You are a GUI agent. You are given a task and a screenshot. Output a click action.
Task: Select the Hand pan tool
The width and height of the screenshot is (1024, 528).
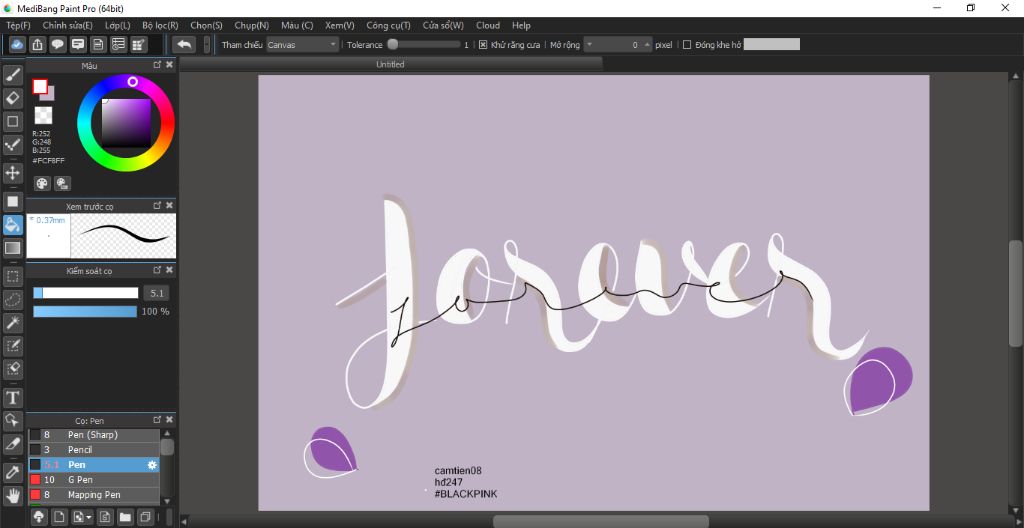coord(12,495)
